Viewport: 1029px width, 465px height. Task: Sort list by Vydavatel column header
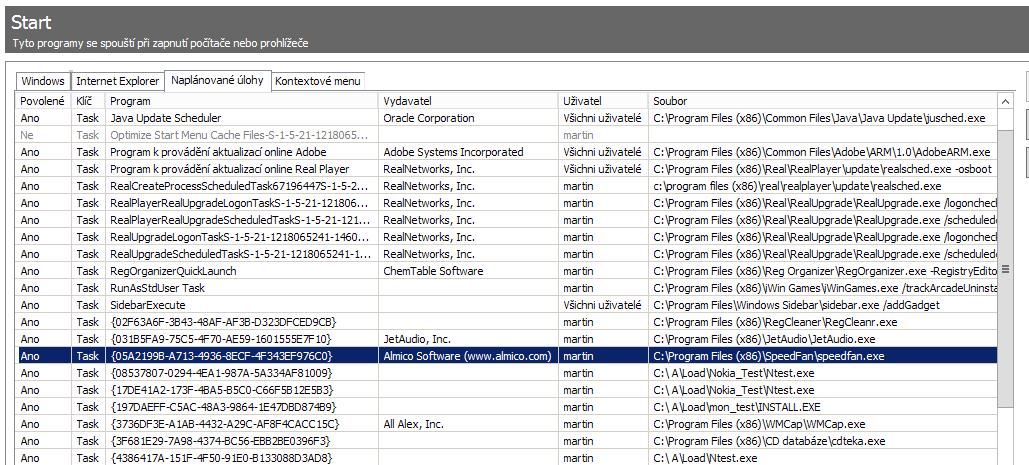(468, 101)
